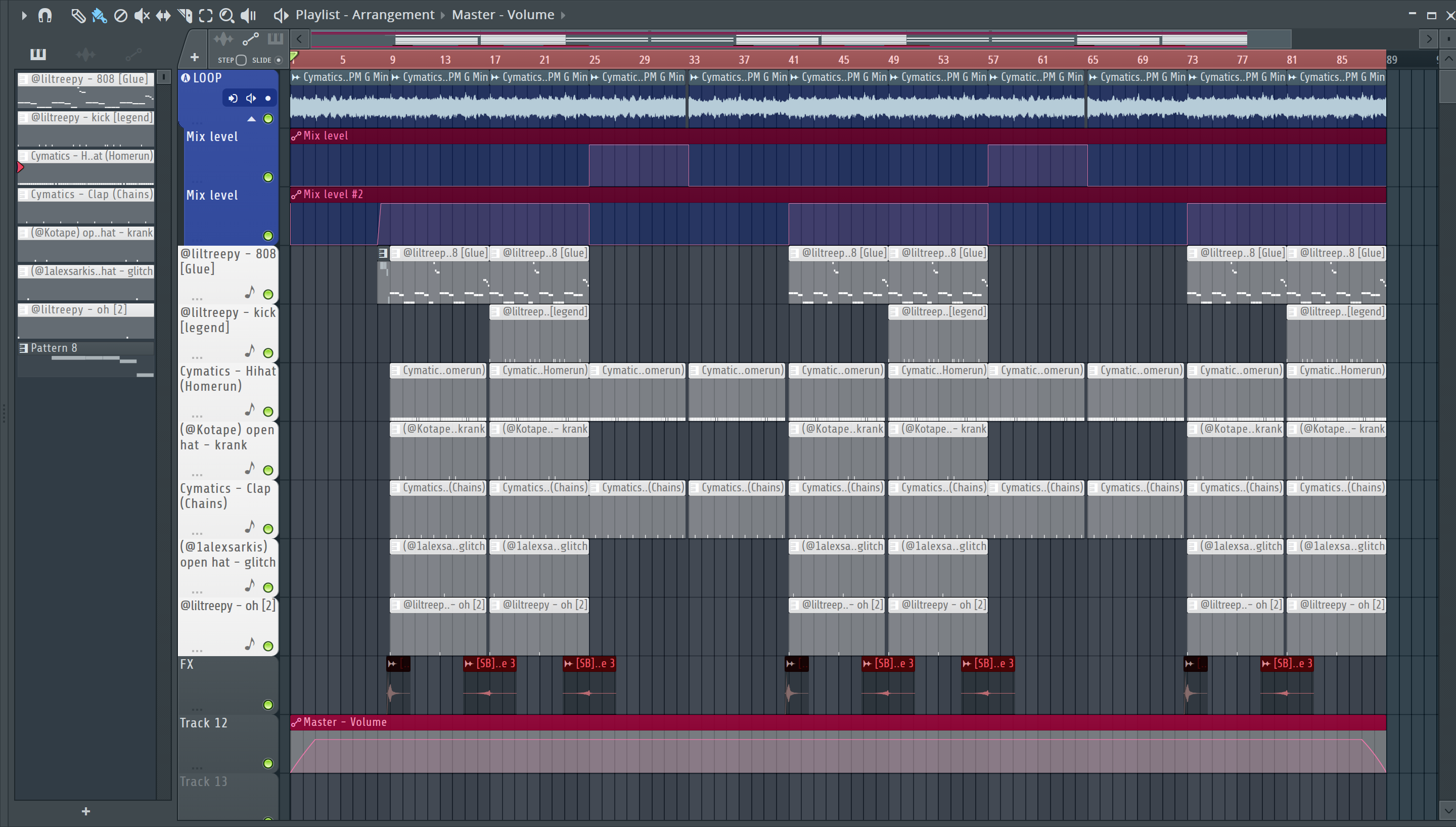Mute the second Mix level track
The height and width of the screenshot is (827, 1456).
268,236
